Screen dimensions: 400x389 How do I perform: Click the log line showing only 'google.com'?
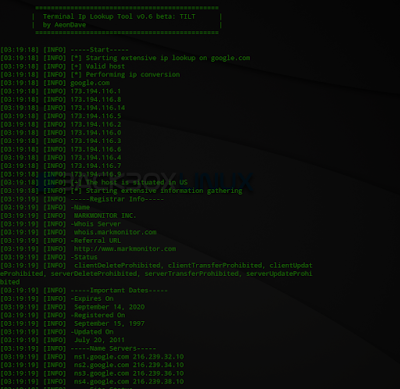point(90,83)
